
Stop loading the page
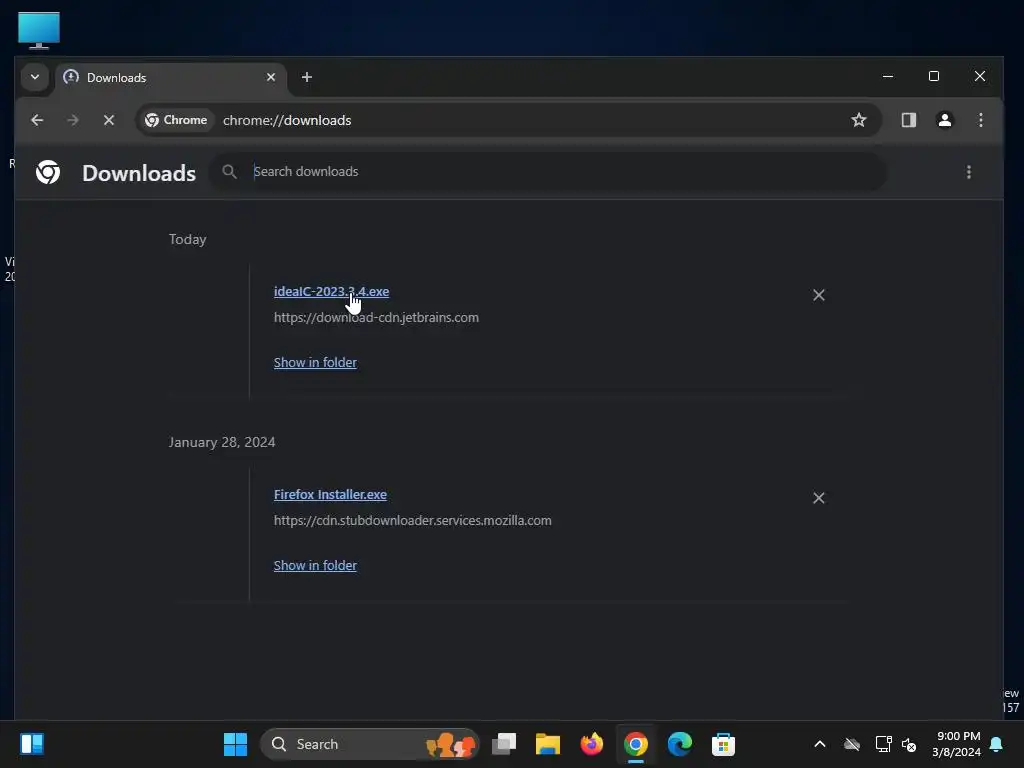pyautogui.click(x=109, y=120)
